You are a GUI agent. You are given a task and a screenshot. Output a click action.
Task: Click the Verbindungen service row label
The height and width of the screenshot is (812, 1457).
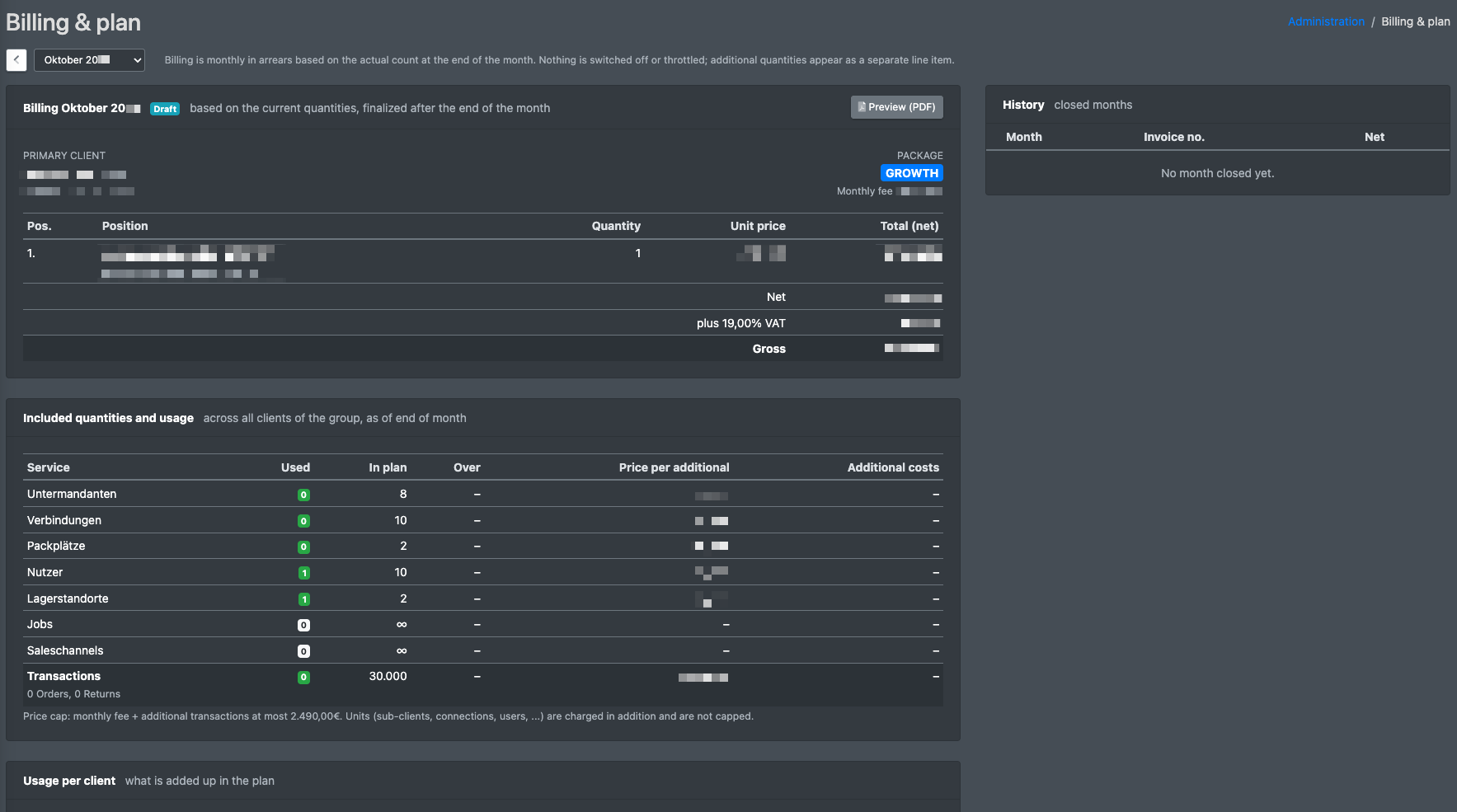pyautogui.click(x=64, y=520)
